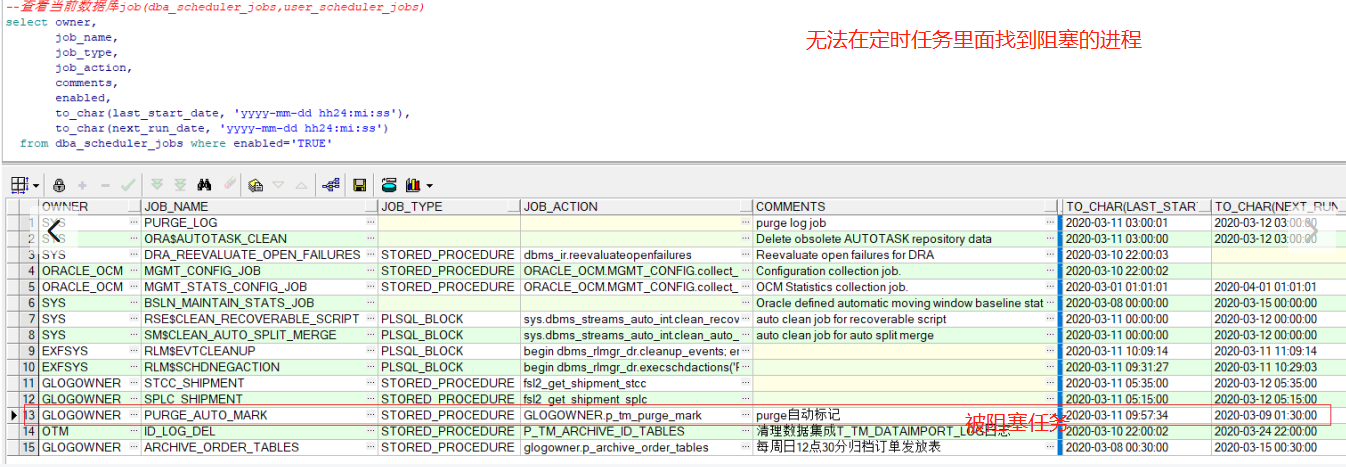Viewport: 1346px width, 467px height.
Task: Click the padlock edit-data icon
Action: point(59,185)
